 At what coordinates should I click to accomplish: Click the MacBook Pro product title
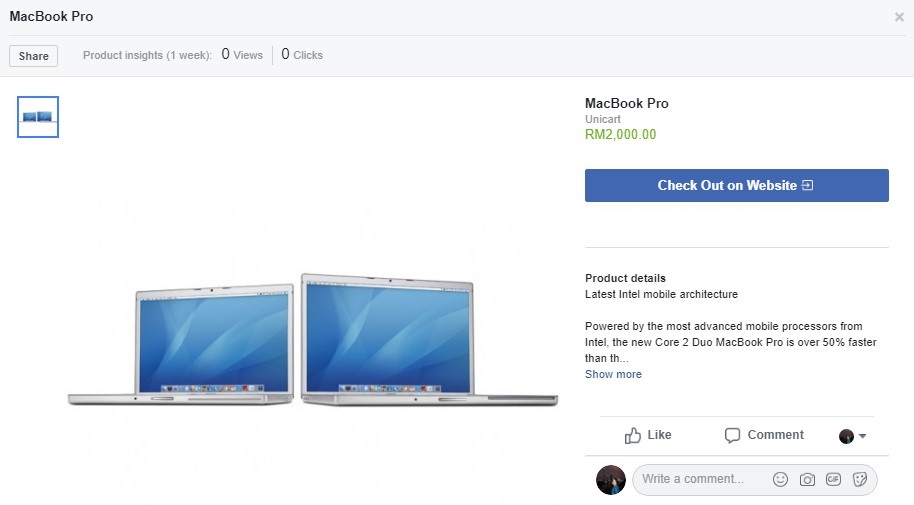pos(627,103)
